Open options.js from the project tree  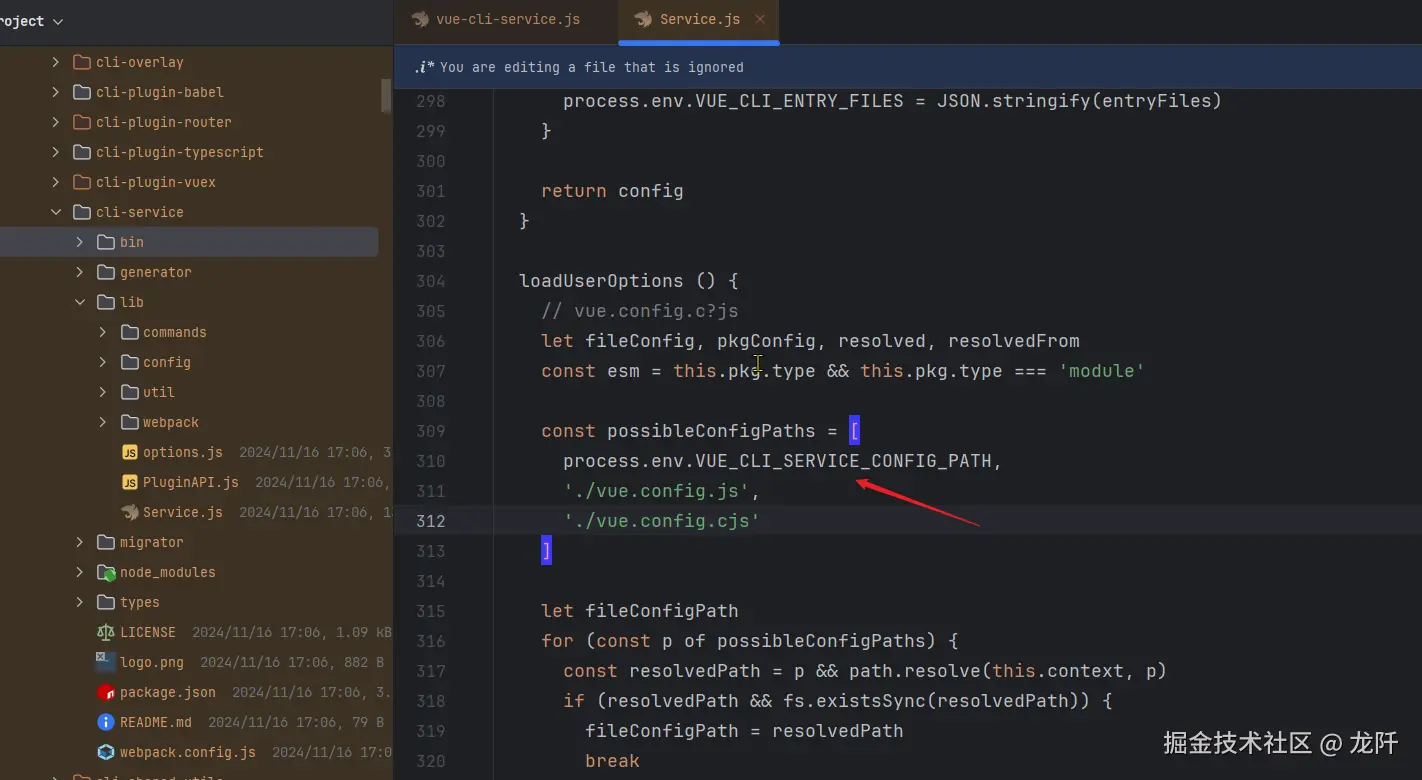click(183, 452)
